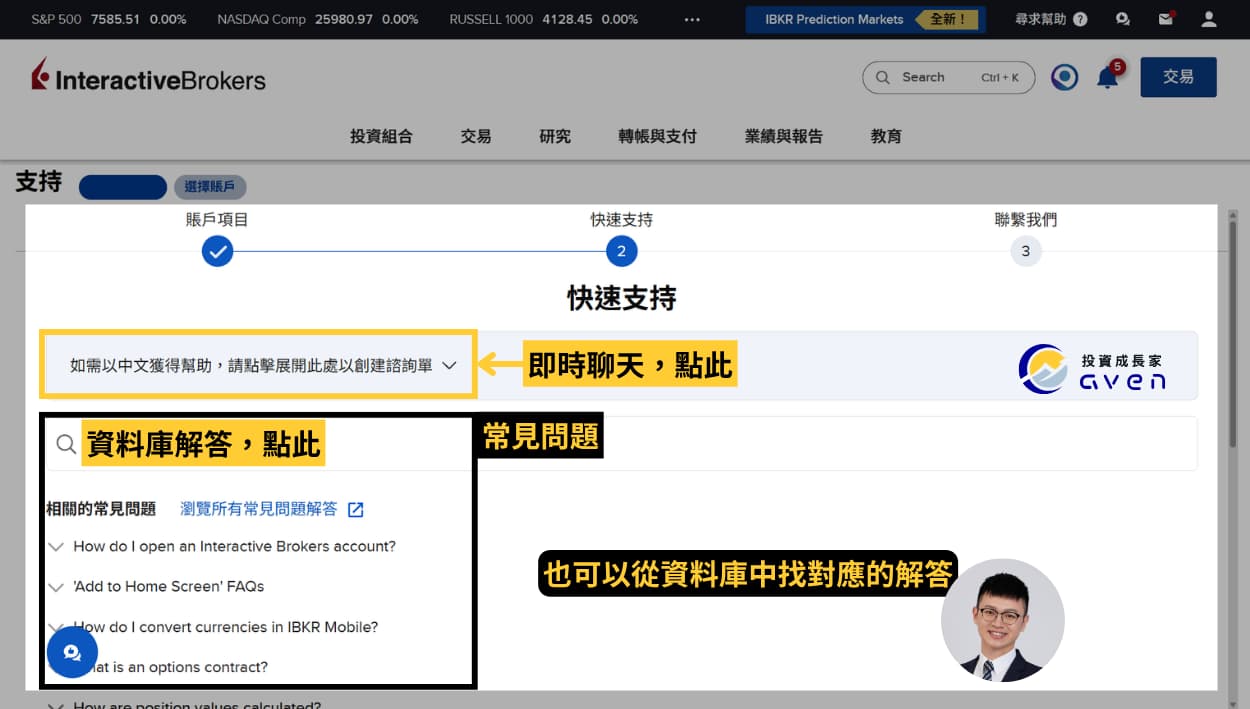The height and width of the screenshot is (709, 1250).
Task: Open 業績與報告 menu
Action: point(784,137)
